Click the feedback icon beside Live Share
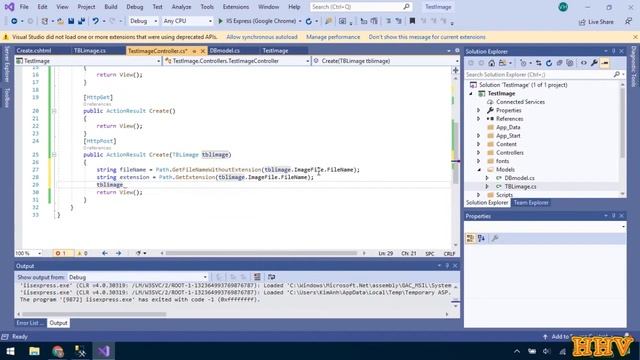The height and width of the screenshot is (360, 640). pyautogui.click(x=628, y=21)
